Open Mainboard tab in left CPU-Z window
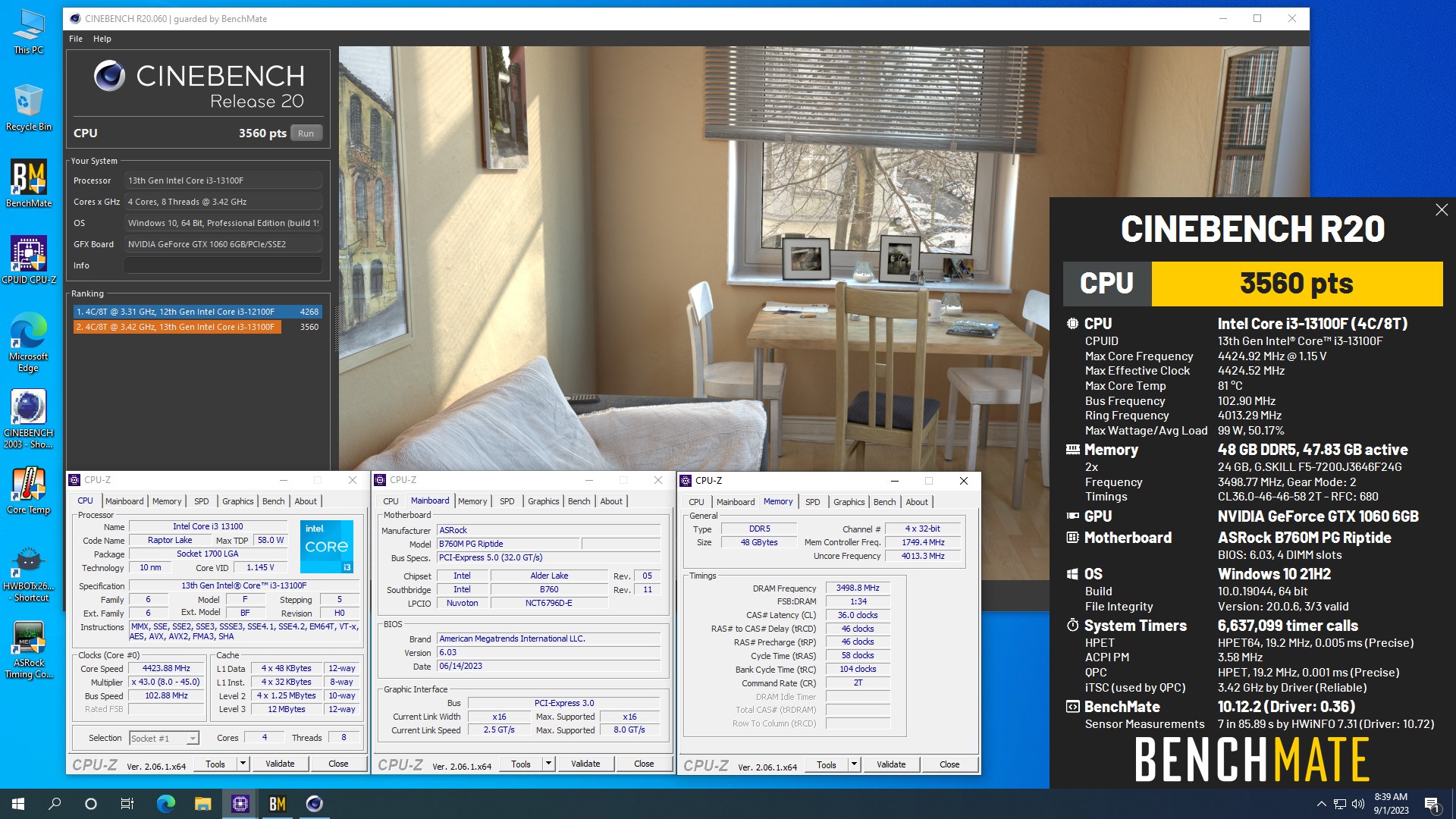Viewport: 1456px width, 819px height. 124,501
